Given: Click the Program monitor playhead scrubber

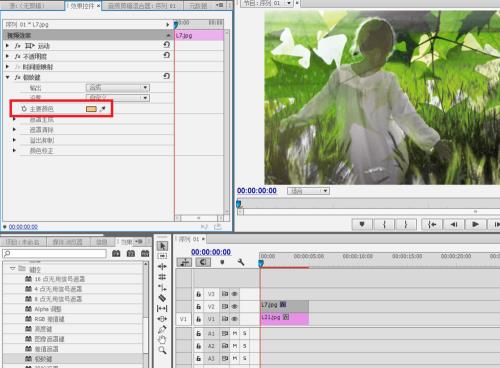Looking at the screenshot, I should click(239, 204).
